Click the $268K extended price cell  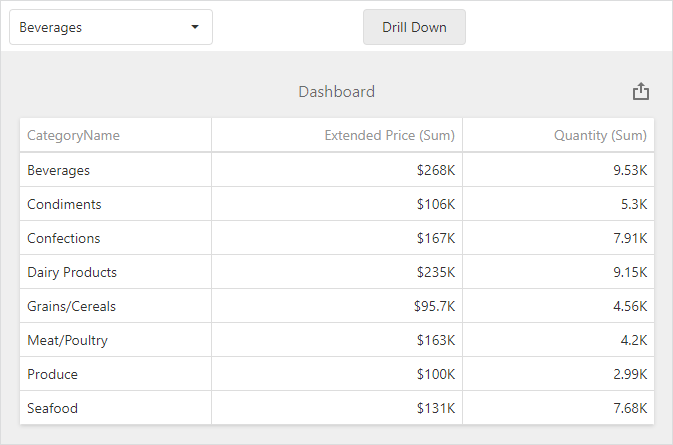tap(436, 170)
